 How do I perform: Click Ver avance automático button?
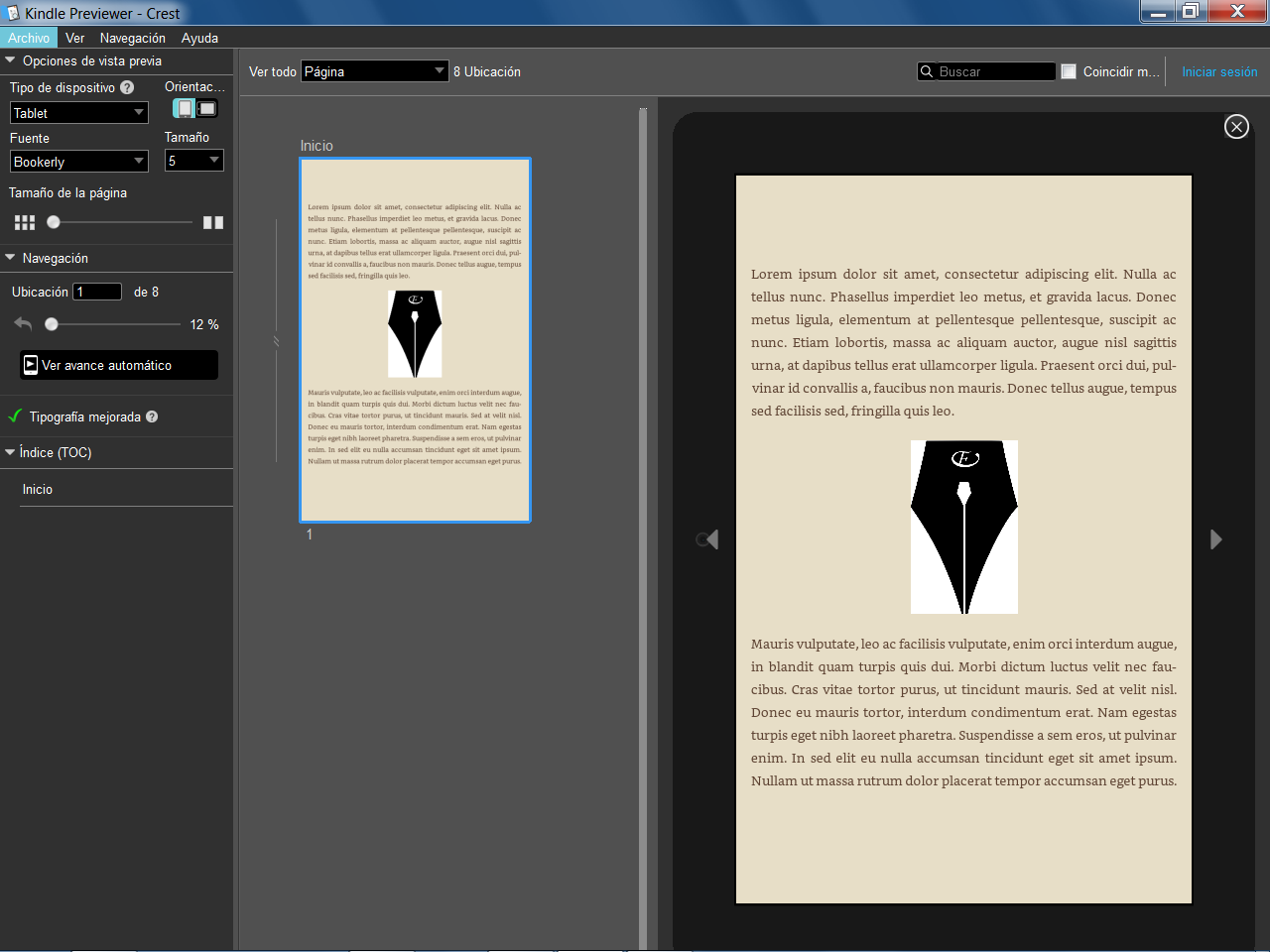pos(118,365)
